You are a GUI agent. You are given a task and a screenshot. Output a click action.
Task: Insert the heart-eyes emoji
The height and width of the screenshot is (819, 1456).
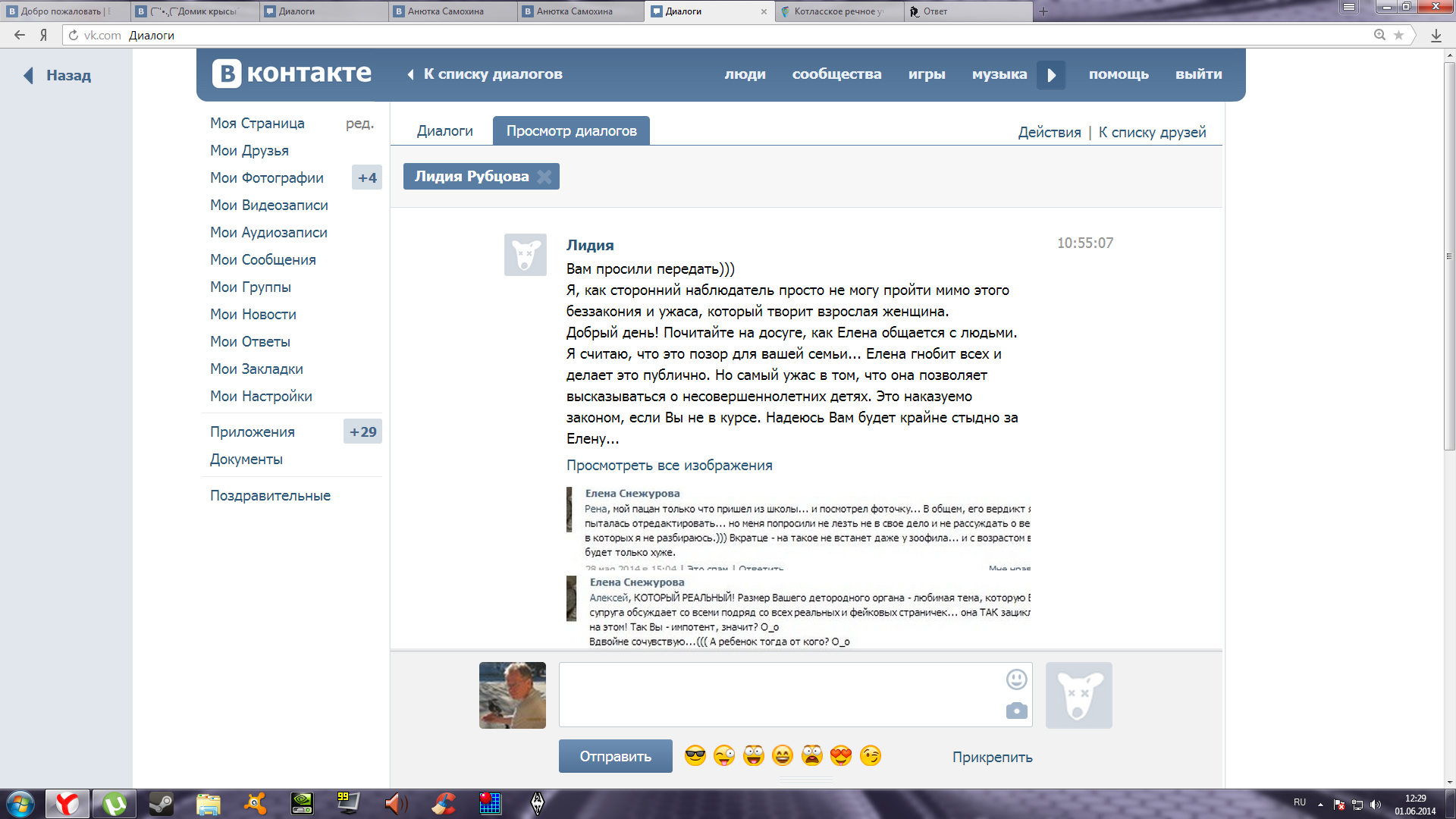click(x=841, y=756)
